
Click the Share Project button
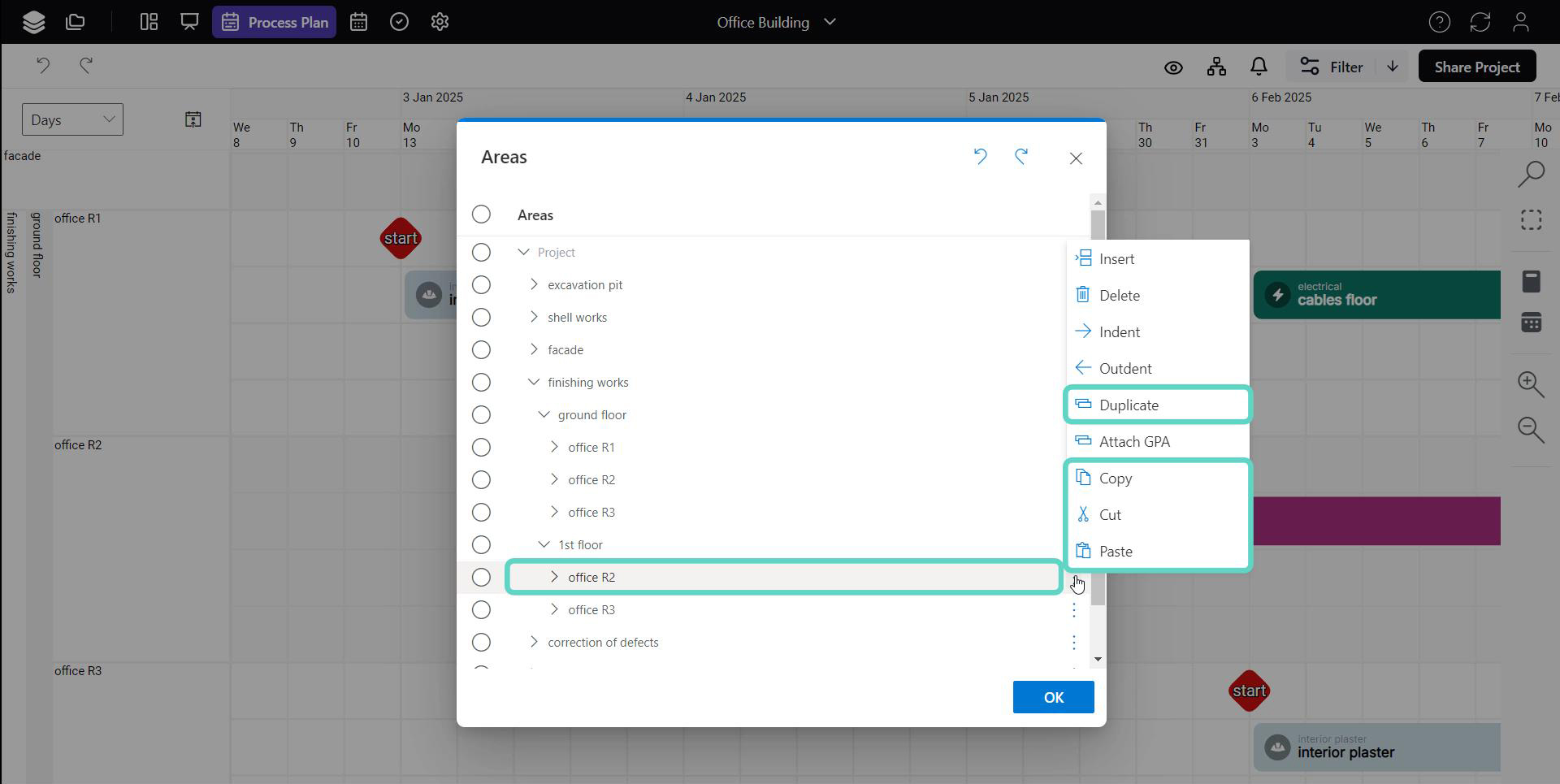pyautogui.click(x=1476, y=67)
